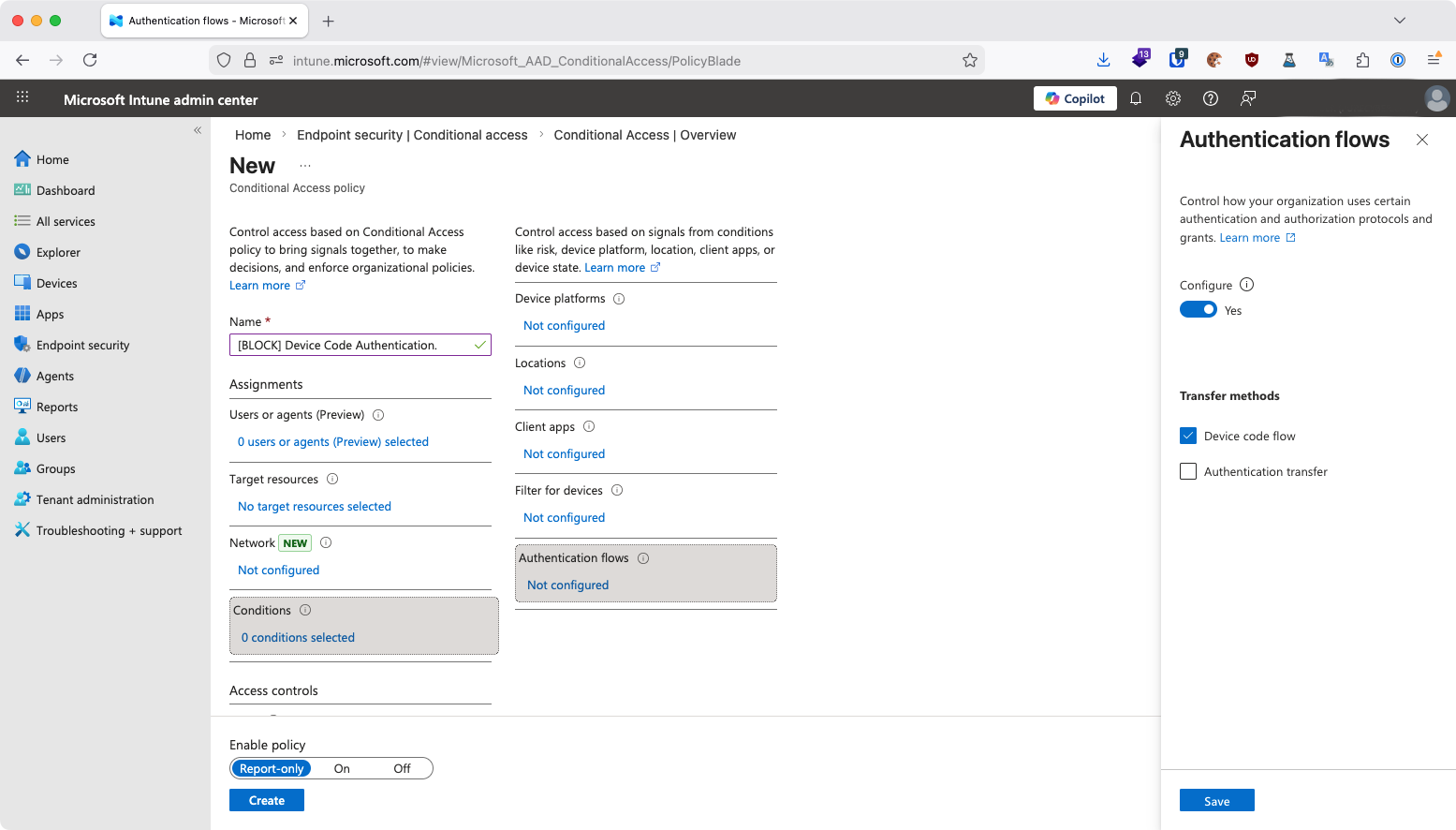Show info for Device platforms
Viewport: 1456px width, 830px height.
(x=619, y=299)
